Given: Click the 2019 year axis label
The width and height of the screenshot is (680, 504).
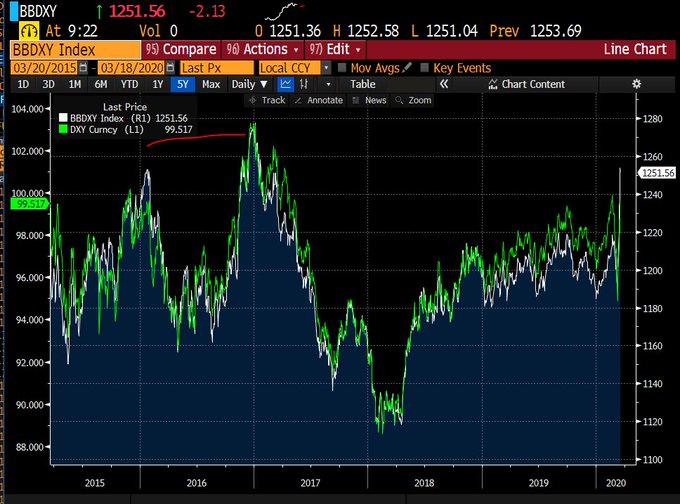Looking at the screenshot, I should click(x=538, y=483).
